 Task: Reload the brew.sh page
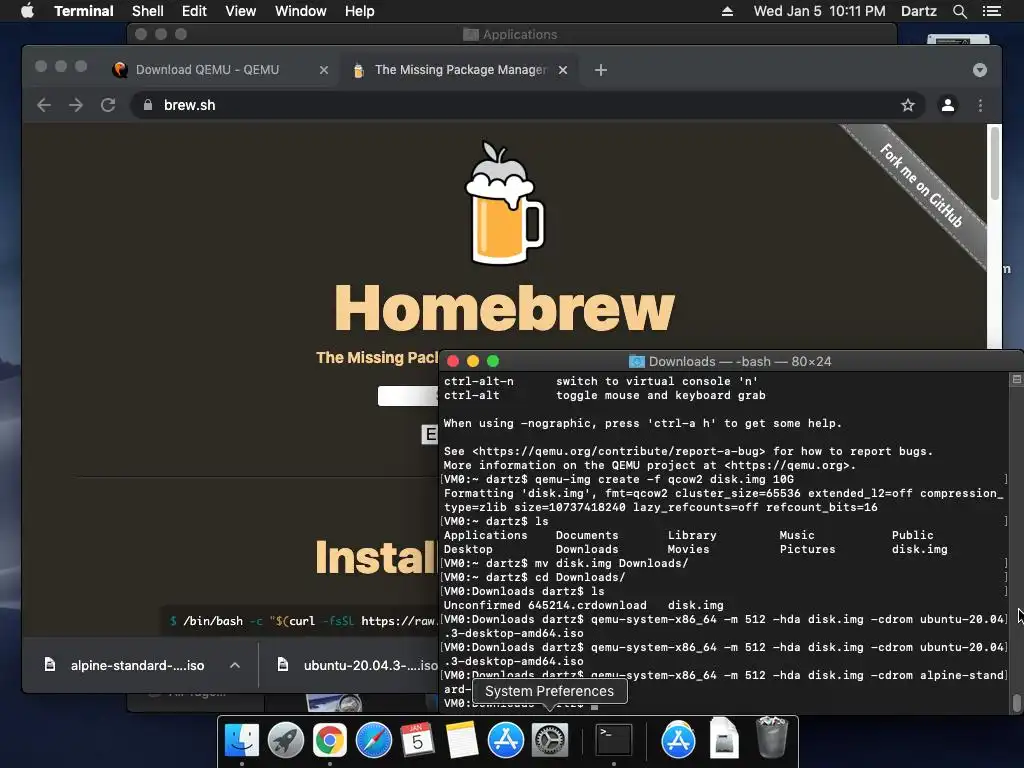(x=108, y=105)
